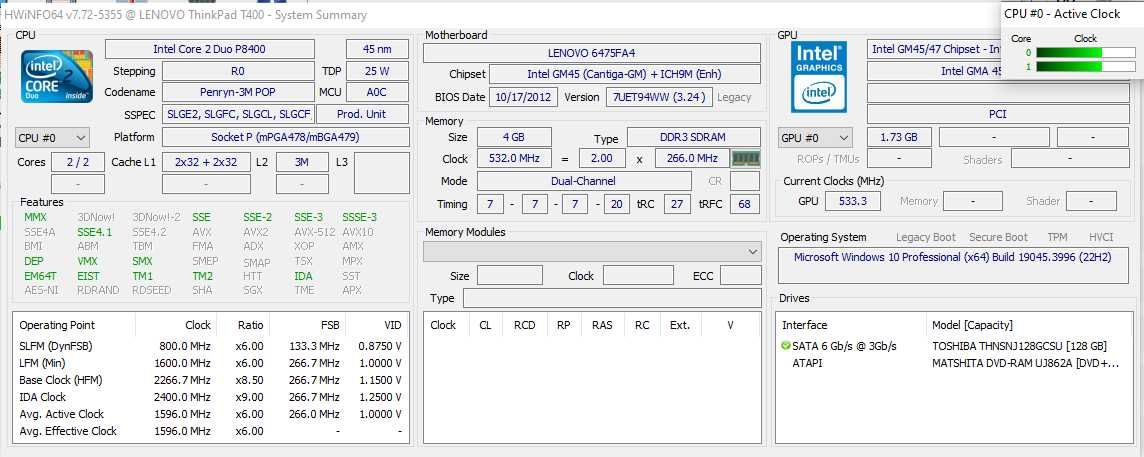This screenshot has height=457, width=1144.
Task: Click the VID column header
Action: pos(376,325)
